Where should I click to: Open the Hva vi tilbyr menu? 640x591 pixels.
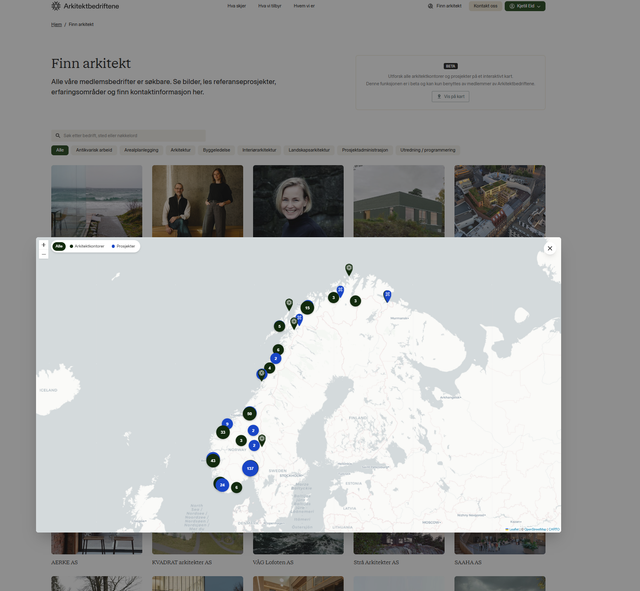(x=270, y=6)
